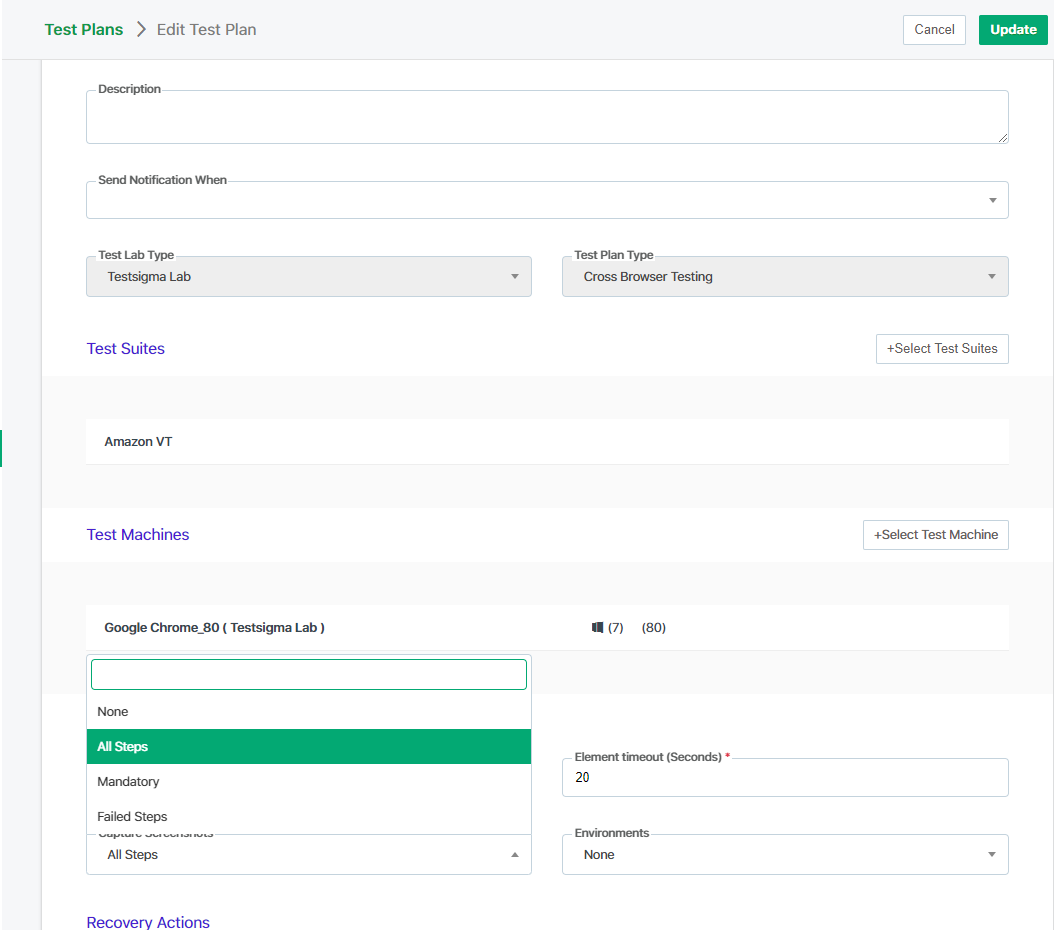Choose None from screenshot options

[x=309, y=712]
